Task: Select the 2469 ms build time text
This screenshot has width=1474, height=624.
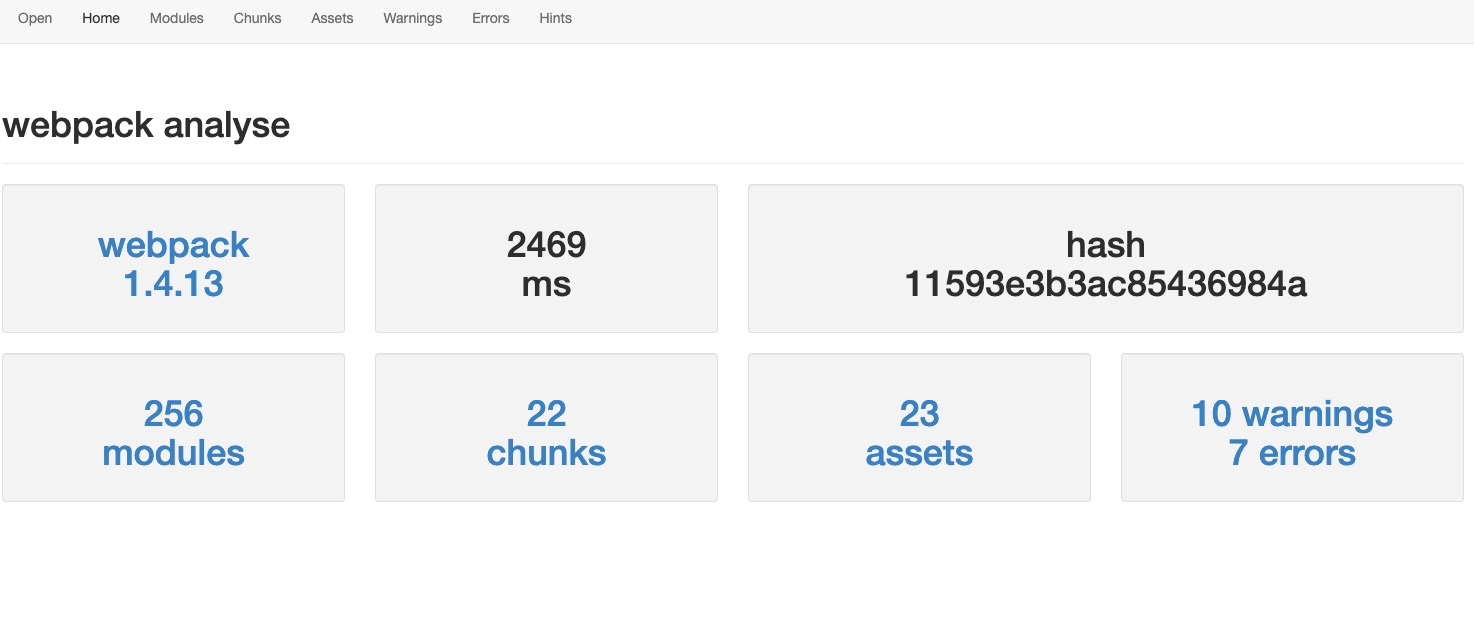Action: [546, 264]
